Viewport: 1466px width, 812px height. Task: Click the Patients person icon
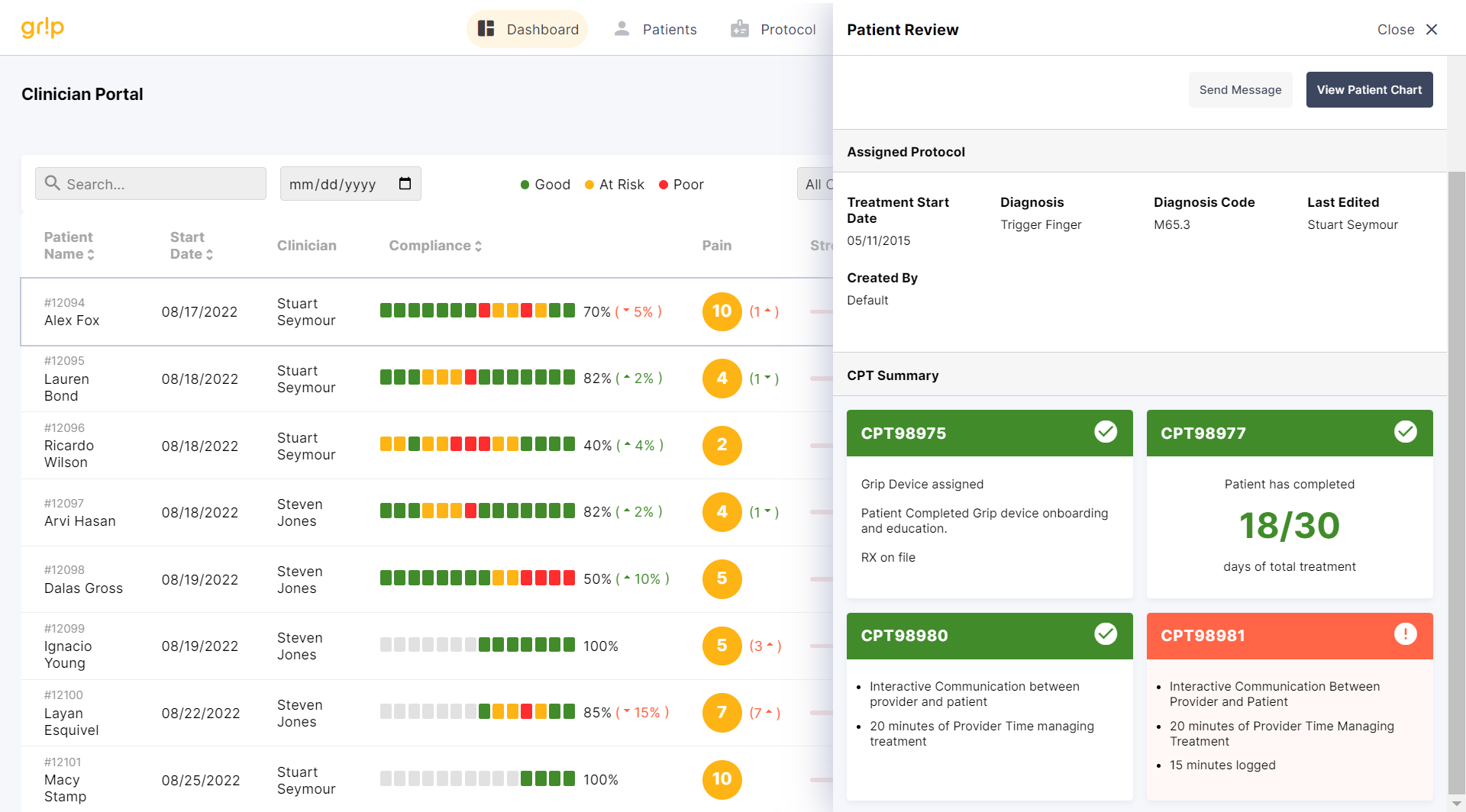click(x=622, y=29)
